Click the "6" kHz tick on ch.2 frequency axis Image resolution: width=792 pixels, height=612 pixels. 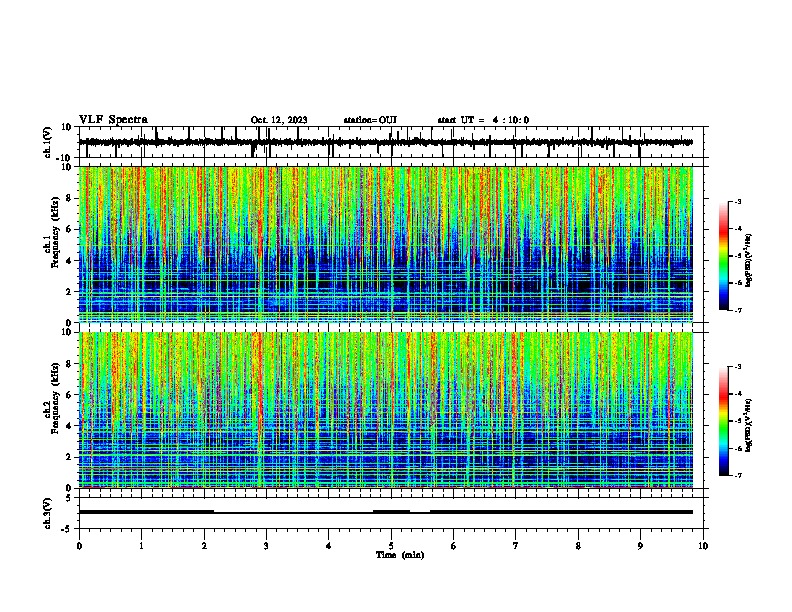[69, 395]
